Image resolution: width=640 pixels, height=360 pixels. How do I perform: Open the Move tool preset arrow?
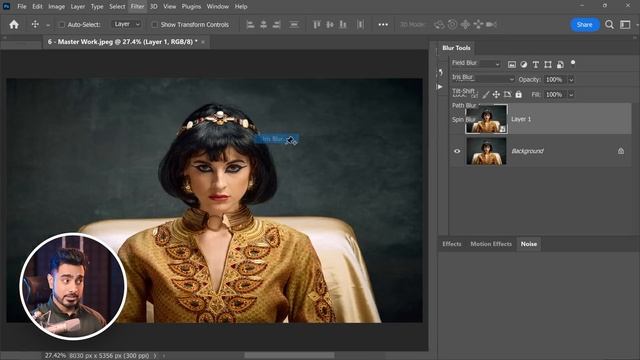pyautogui.click(x=48, y=25)
